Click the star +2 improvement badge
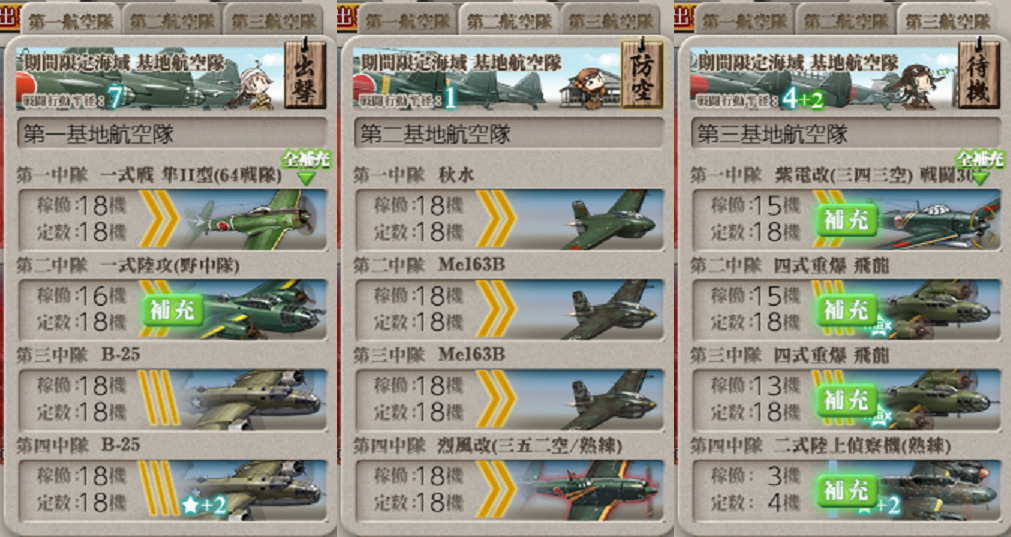This screenshot has height=537, width=1011. click(204, 506)
